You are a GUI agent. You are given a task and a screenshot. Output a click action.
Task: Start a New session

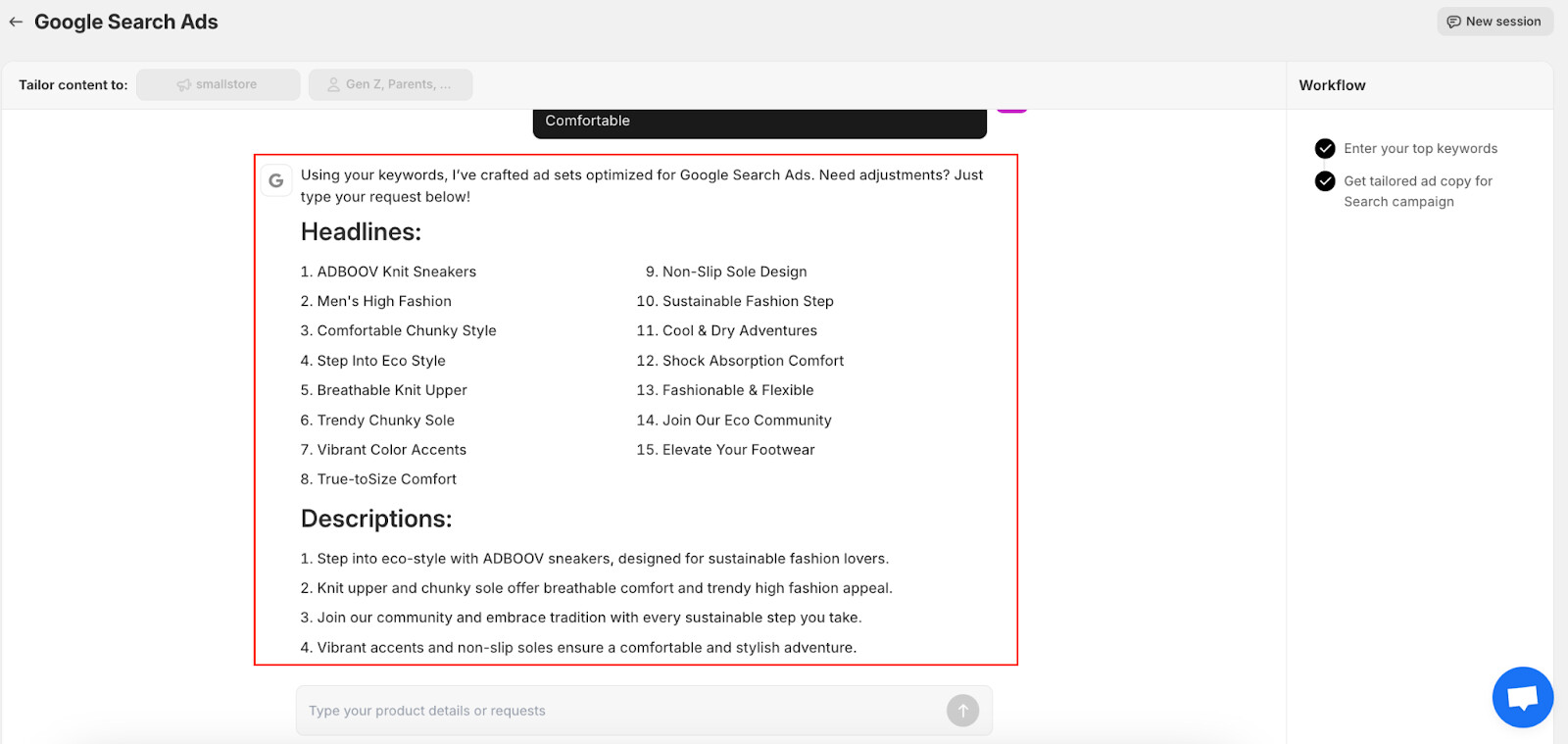click(x=1494, y=22)
